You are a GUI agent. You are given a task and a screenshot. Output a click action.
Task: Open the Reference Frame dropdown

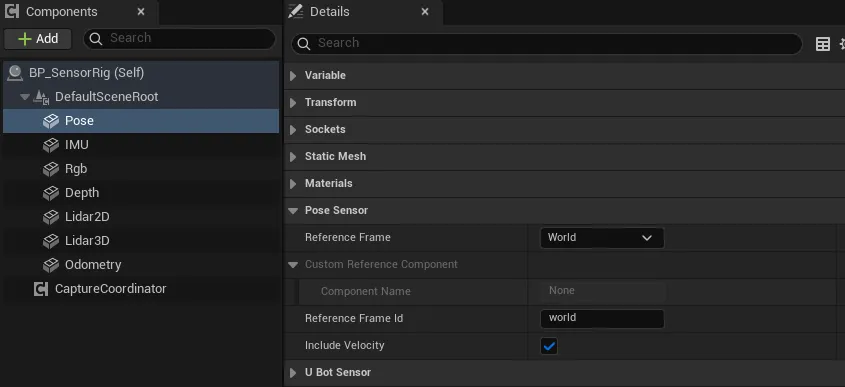602,238
